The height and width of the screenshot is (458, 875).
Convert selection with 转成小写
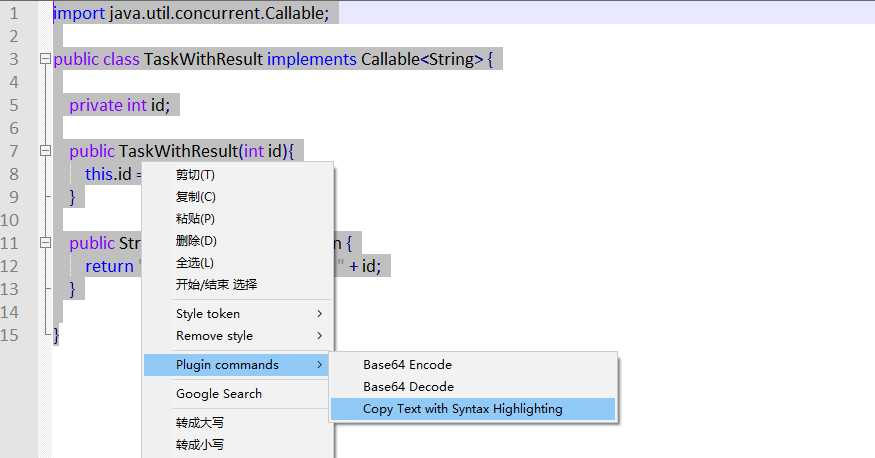199,445
